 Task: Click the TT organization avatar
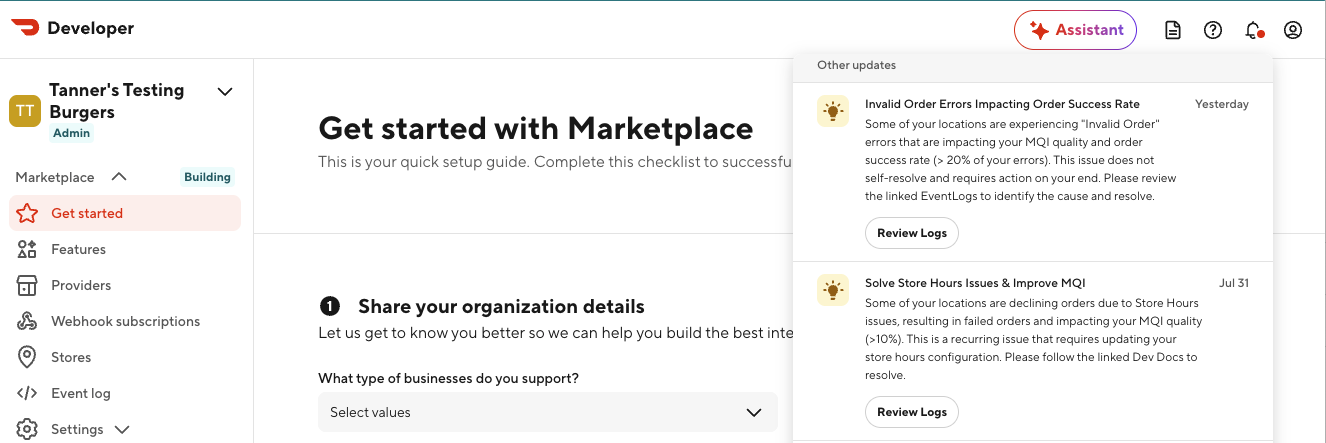coord(25,111)
